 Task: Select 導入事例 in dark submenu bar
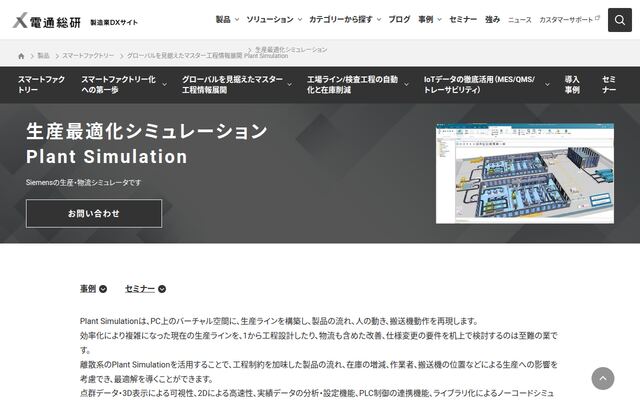[x=572, y=84]
